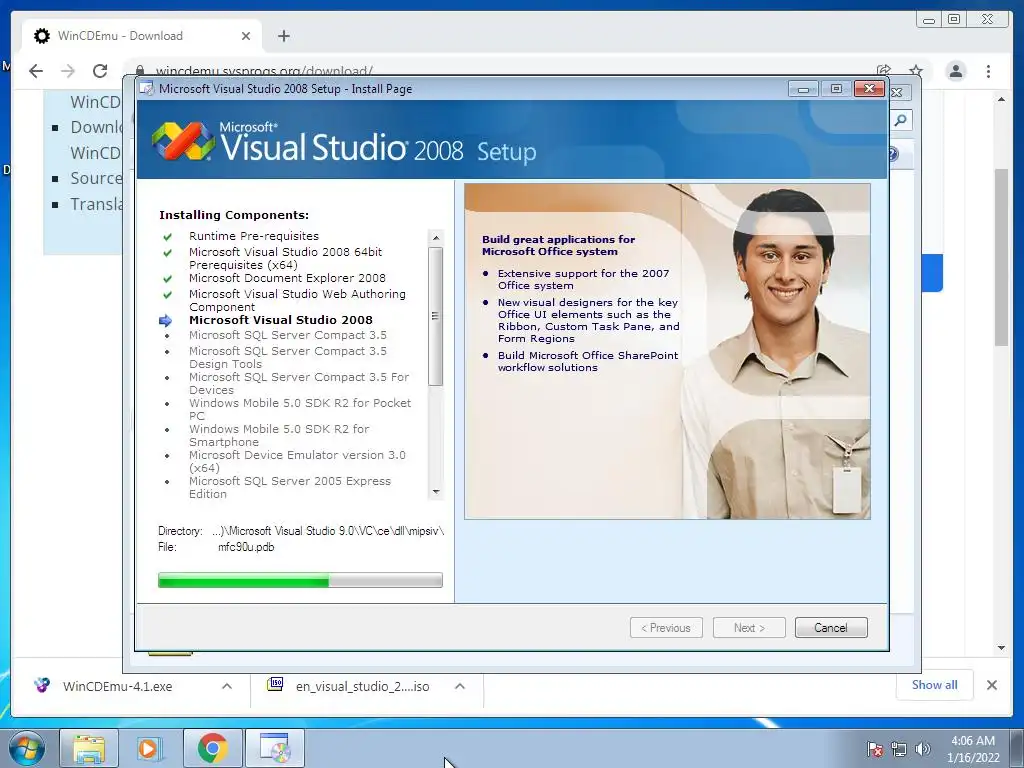Reload the WinCDEmu page

tap(100, 71)
